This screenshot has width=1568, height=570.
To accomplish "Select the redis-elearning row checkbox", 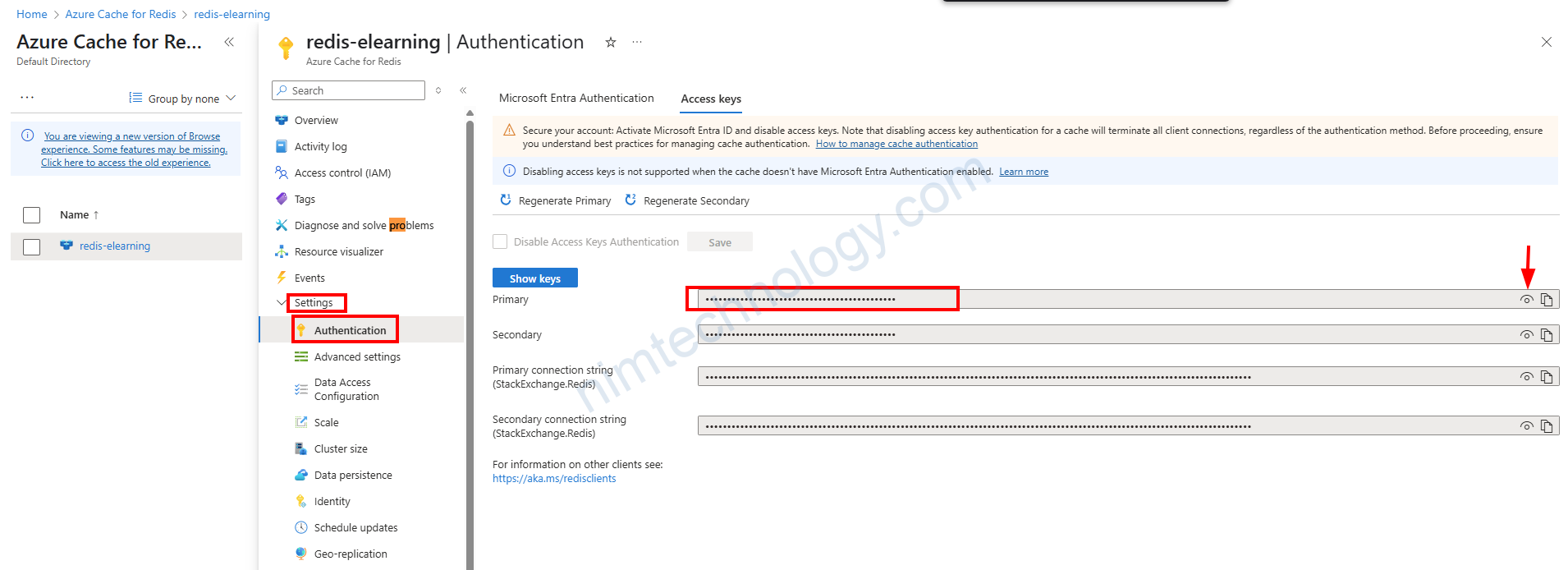I will (x=32, y=246).
